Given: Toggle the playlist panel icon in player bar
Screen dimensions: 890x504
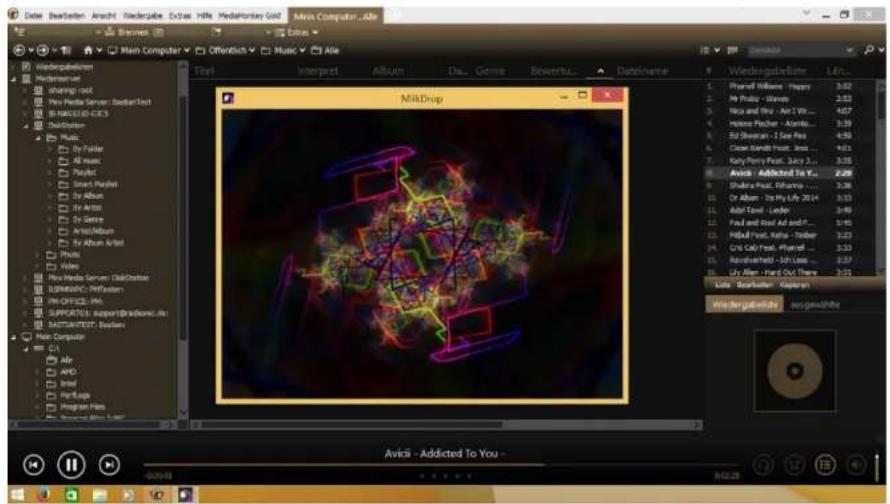Looking at the screenshot, I should [825, 465].
